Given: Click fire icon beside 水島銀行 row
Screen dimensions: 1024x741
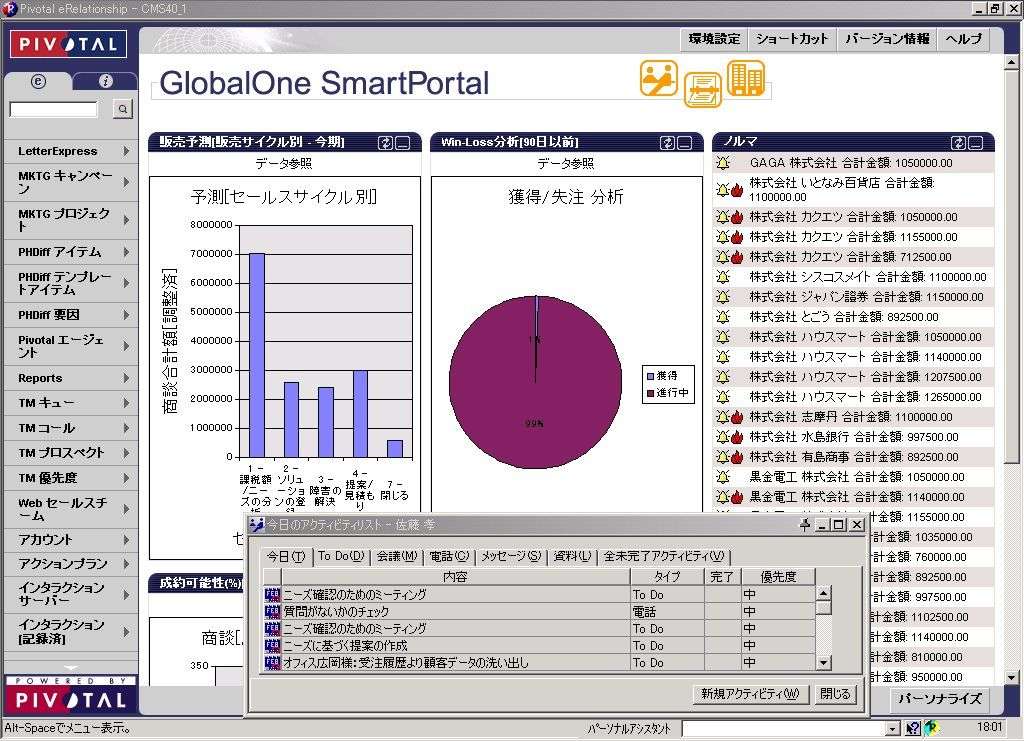Looking at the screenshot, I should (737, 437).
